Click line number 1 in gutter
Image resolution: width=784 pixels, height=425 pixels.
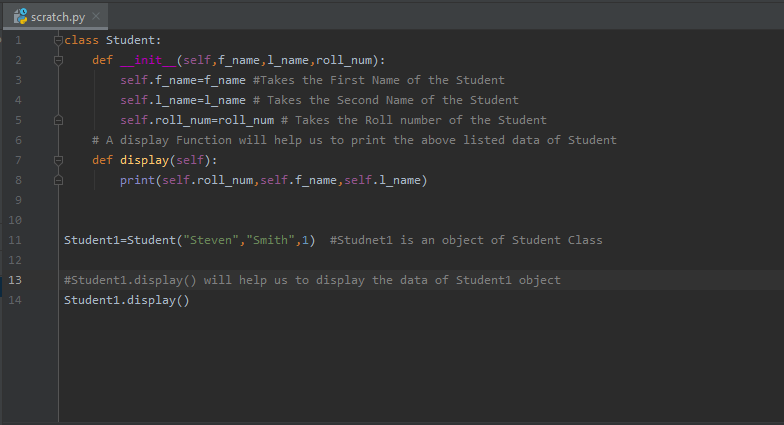coord(18,40)
